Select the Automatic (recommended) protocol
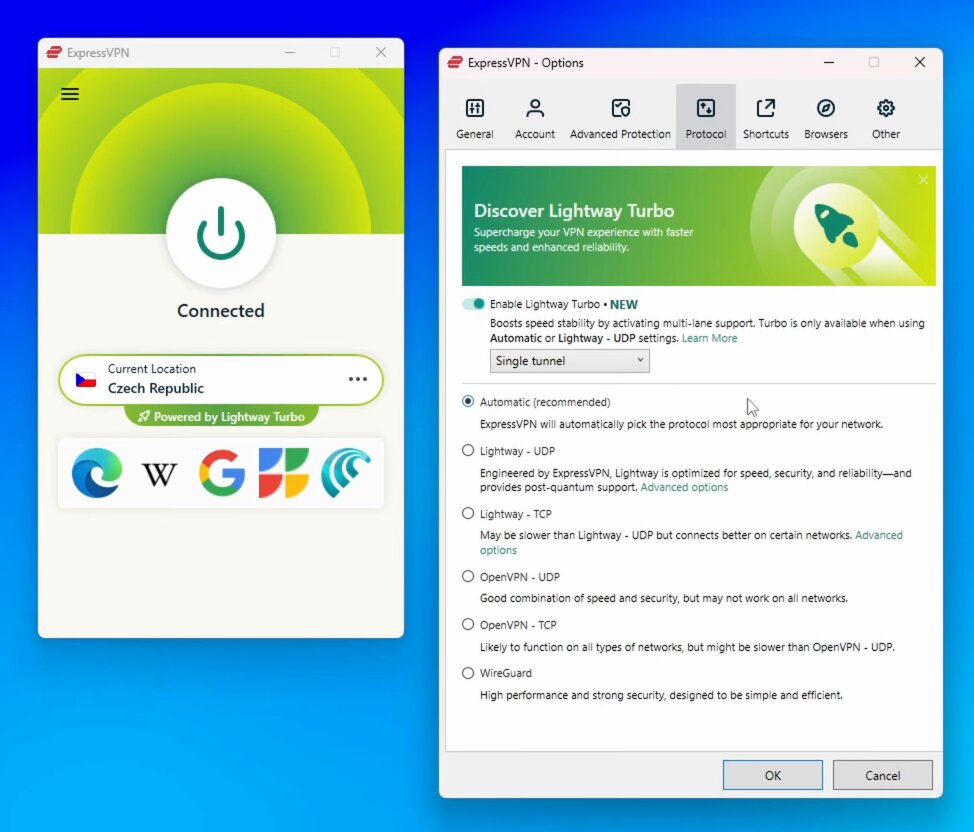This screenshot has width=974, height=832. [468, 401]
